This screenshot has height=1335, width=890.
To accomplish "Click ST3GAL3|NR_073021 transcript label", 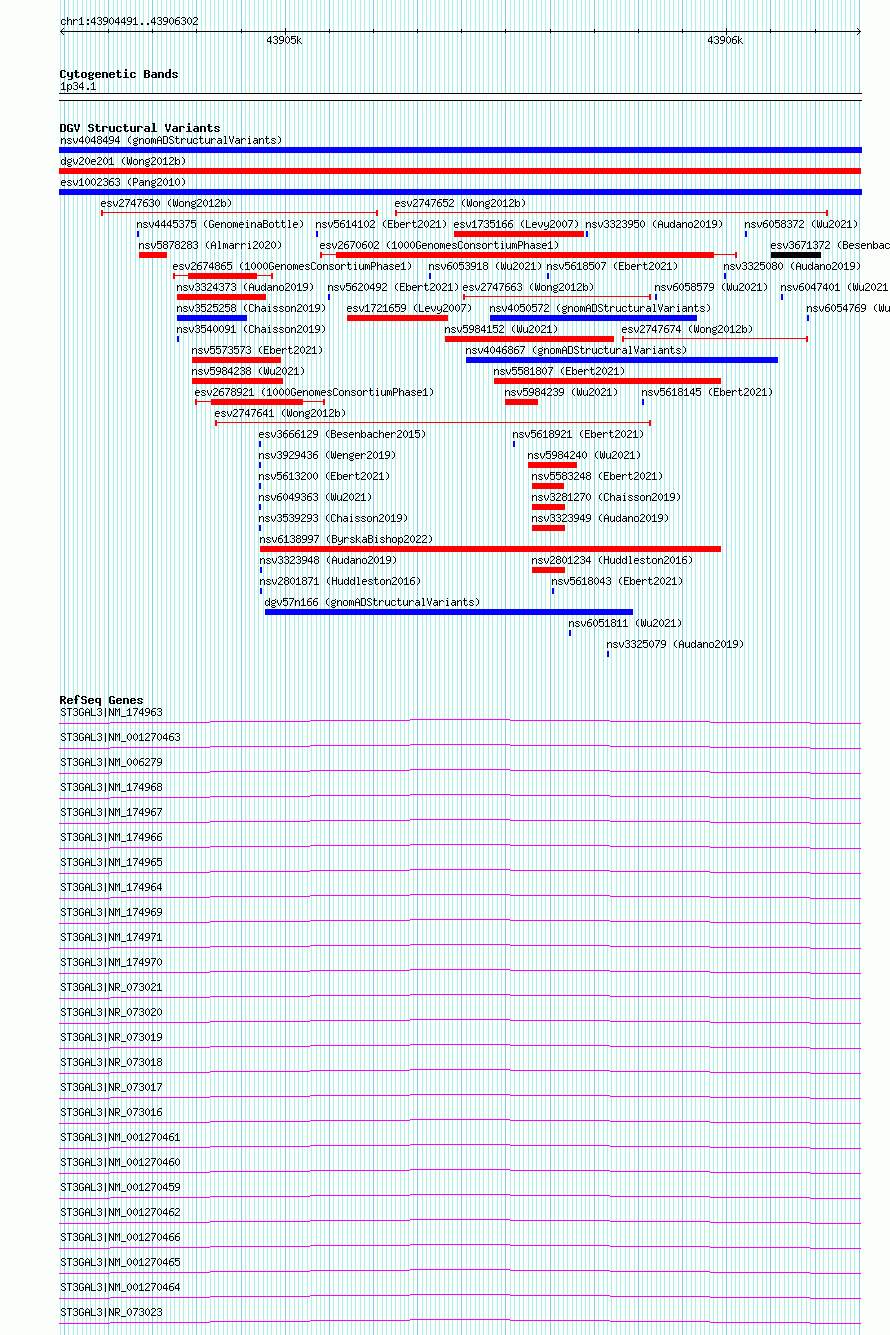I will (x=111, y=987).
